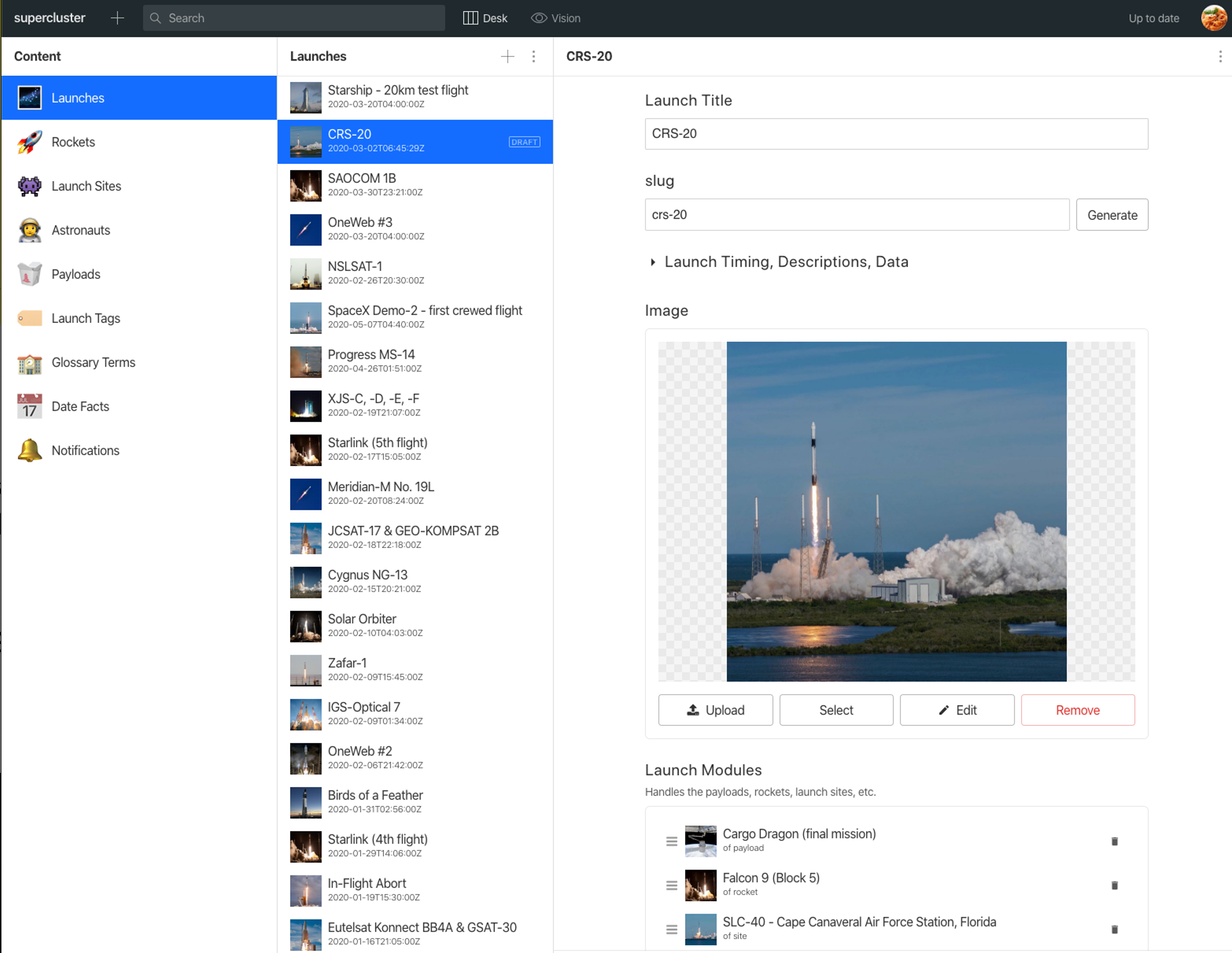The height and width of the screenshot is (953, 1232).
Task: Click the CRS-20 launch image preview
Action: click(x=896, y=511)
